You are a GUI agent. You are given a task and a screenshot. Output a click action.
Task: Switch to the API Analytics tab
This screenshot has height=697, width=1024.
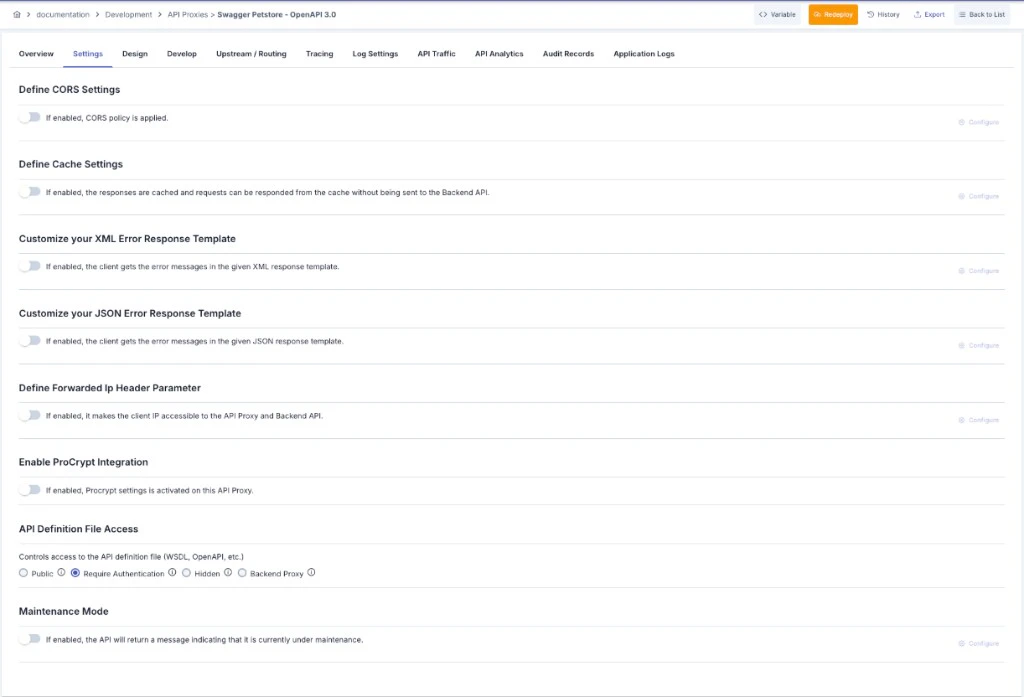499,54
